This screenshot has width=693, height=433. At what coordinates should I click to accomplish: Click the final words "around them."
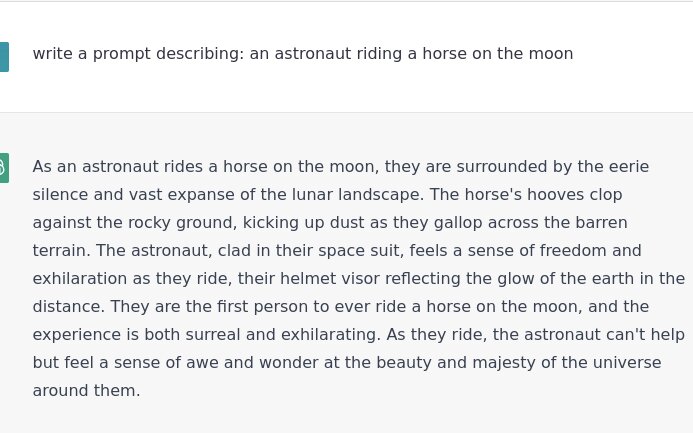86,391
